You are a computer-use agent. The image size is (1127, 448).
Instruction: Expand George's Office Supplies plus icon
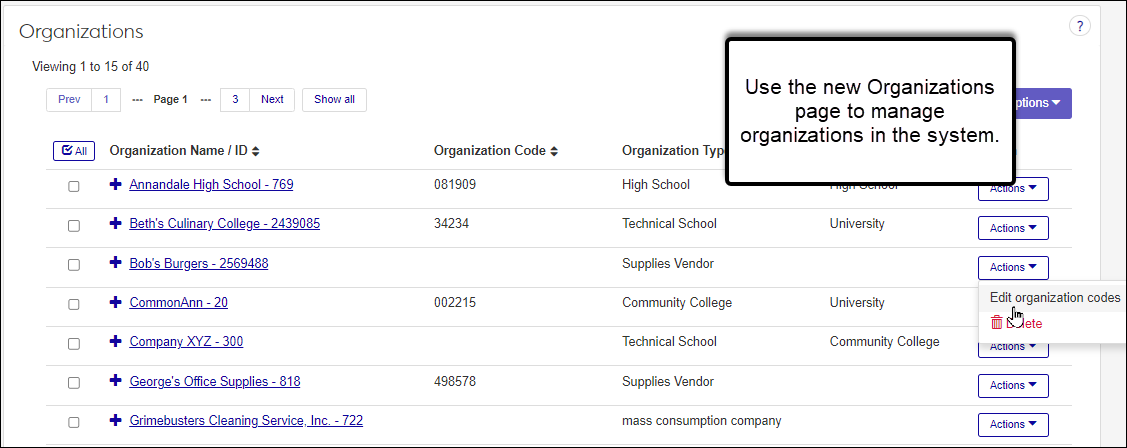click(x=116, y=381)
